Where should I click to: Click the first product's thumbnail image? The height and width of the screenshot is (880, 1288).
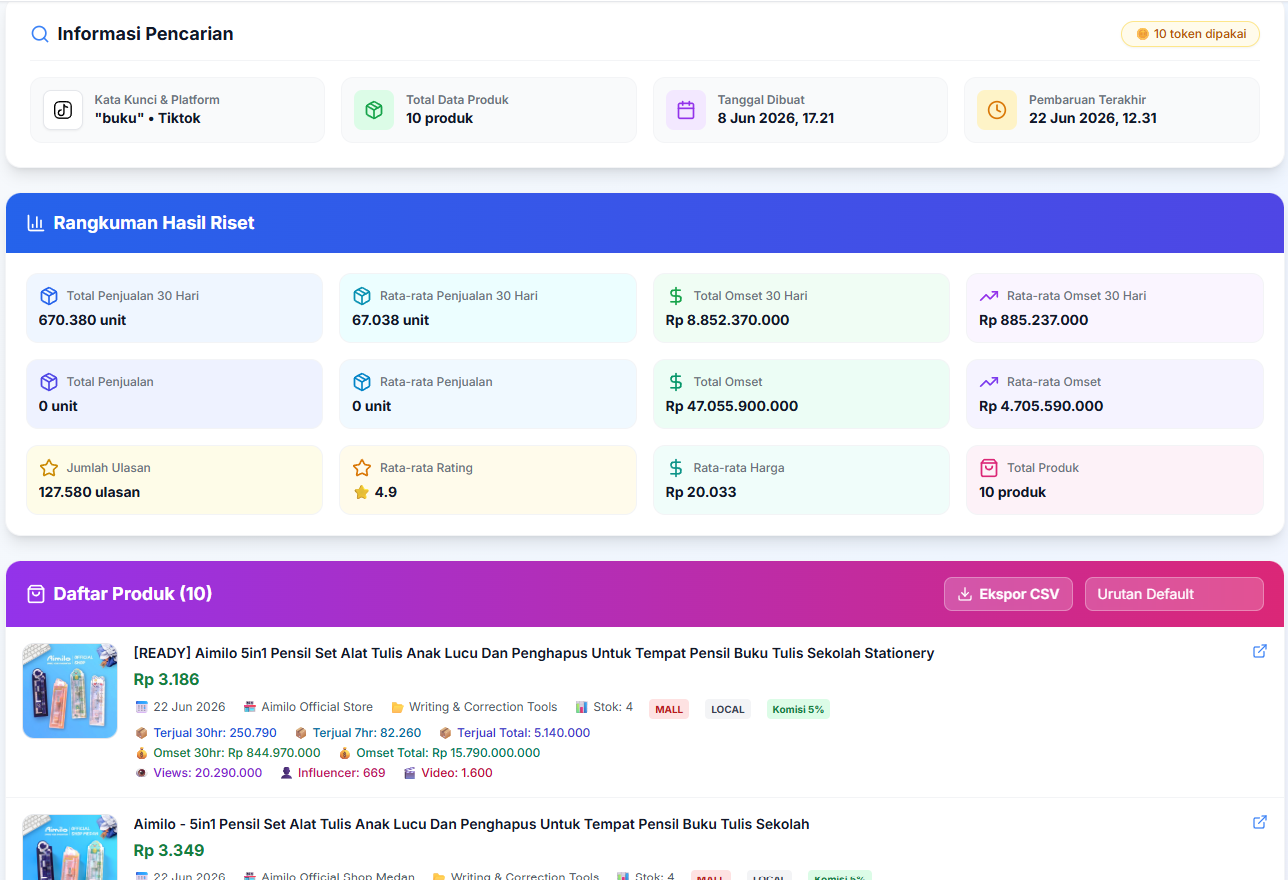tap(70, 691)
